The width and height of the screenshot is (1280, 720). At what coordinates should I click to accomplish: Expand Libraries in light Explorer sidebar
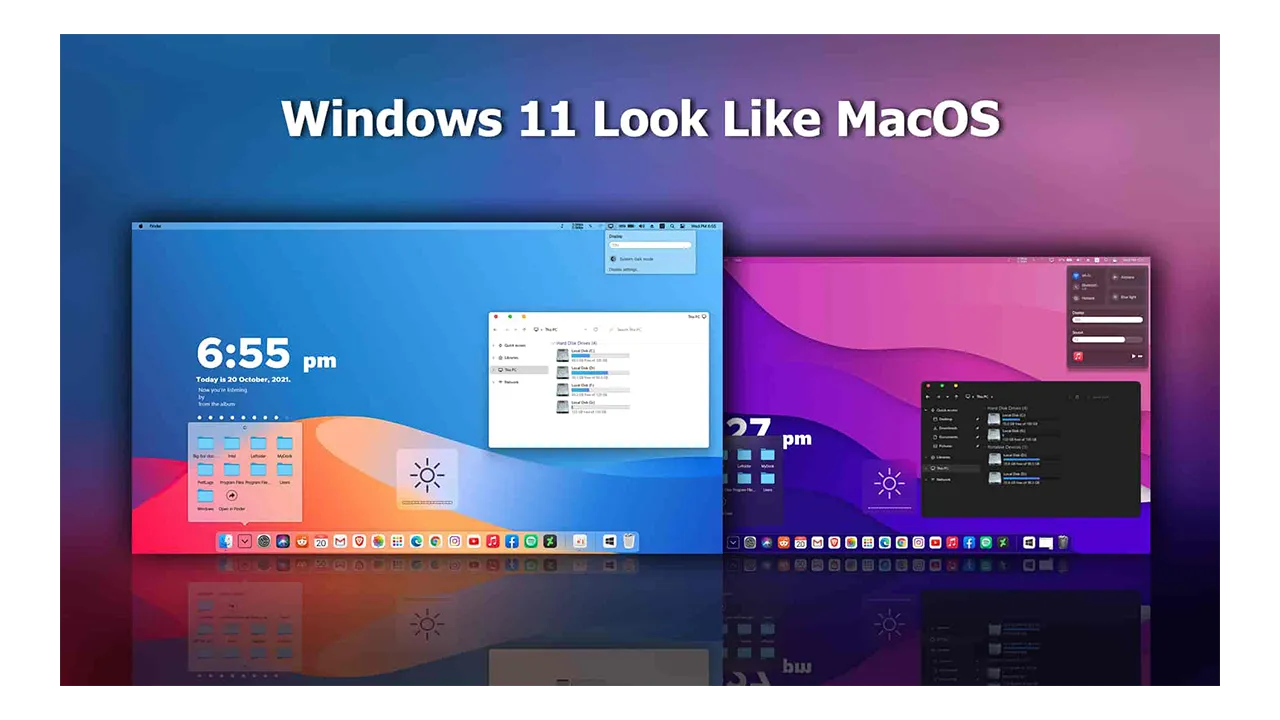point(493,358)
